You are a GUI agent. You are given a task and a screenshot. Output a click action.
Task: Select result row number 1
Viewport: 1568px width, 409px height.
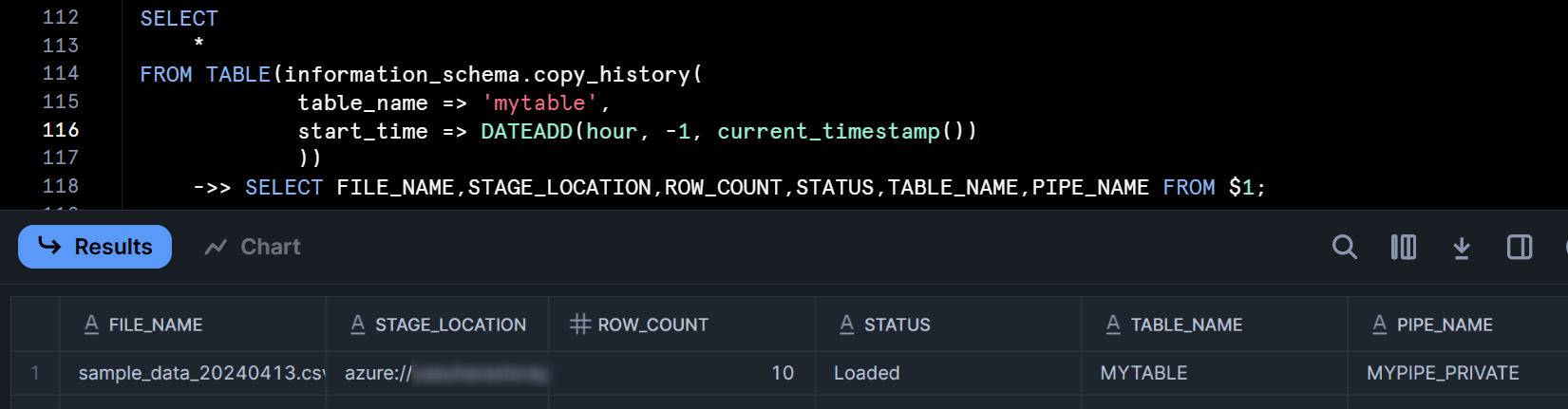35,373
